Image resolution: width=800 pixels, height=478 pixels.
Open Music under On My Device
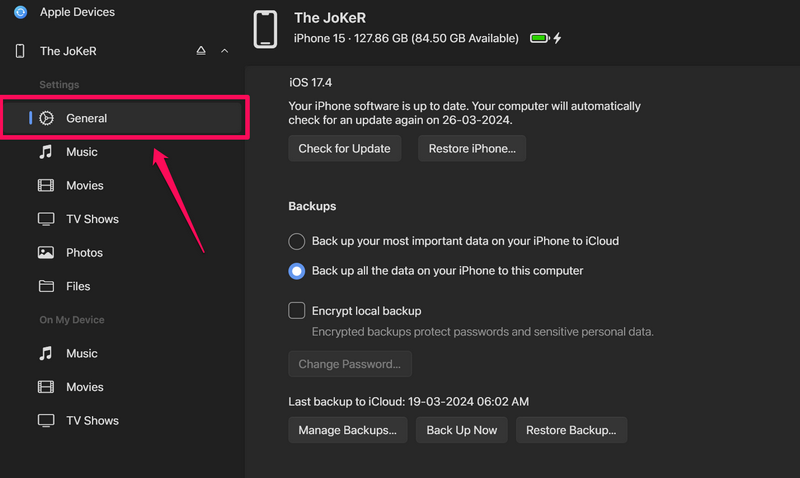pyautogui.click(x=81, y=354)
